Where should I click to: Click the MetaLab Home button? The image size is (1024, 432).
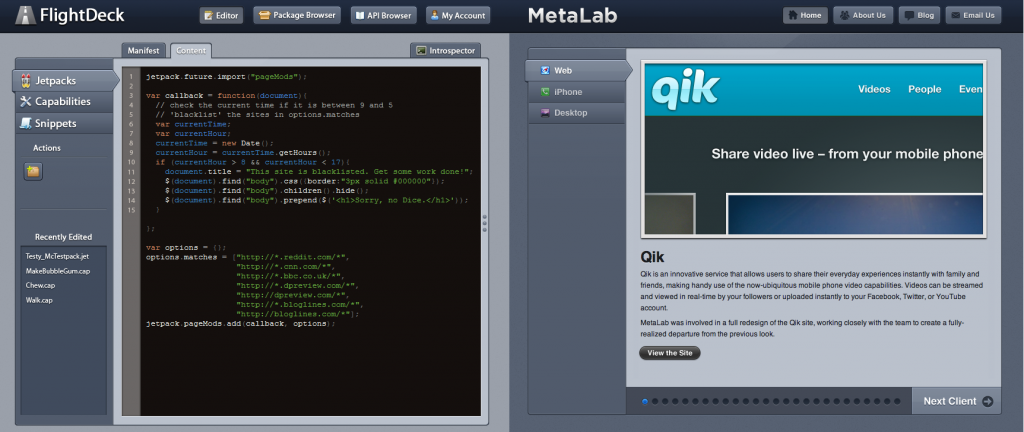pos(804,15)
